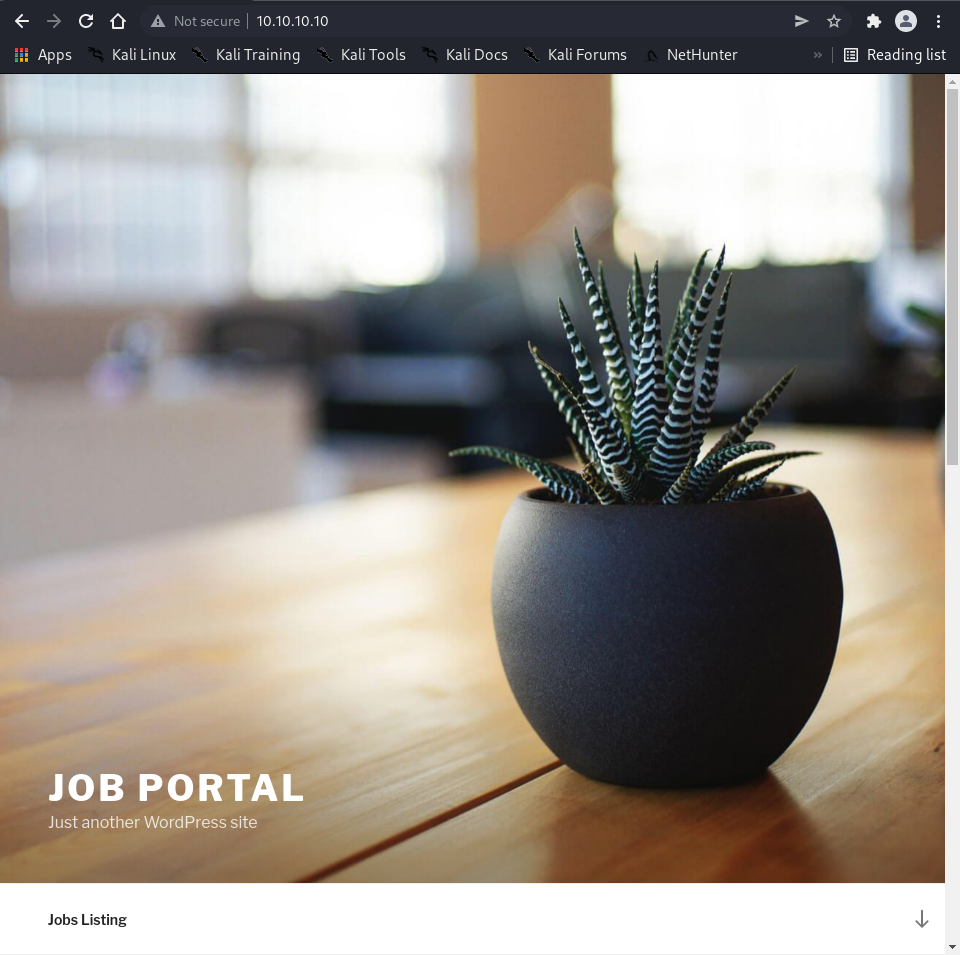The height and width of the screenshot is (955, 960).
Task: Open the user profile avatar
Action: [906, 21]
